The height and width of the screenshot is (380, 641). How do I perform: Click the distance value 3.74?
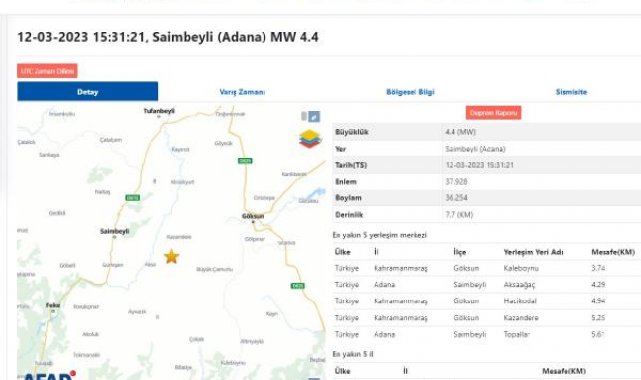(x=598, y=268)
